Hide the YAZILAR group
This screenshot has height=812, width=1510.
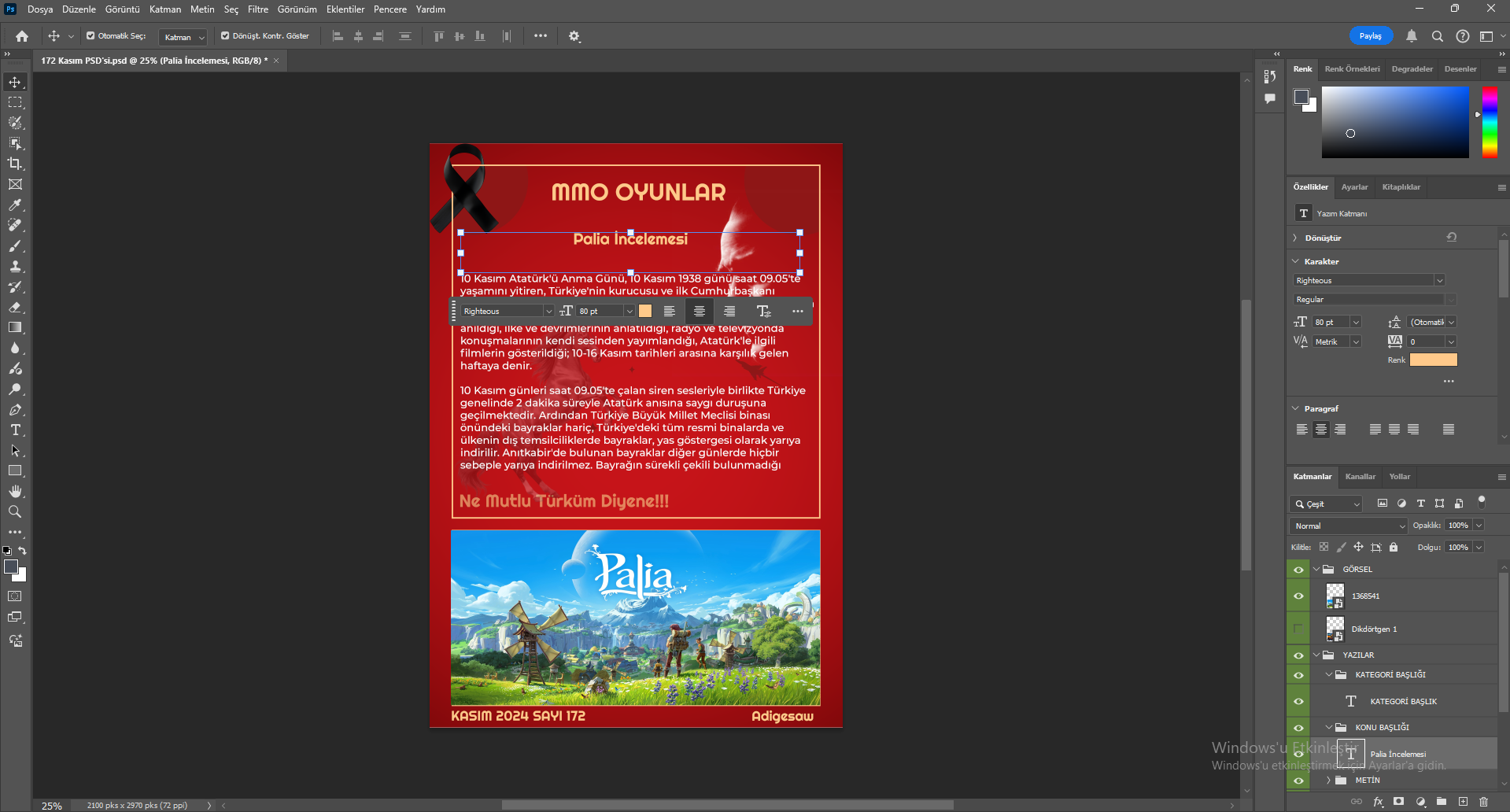coord(1298,655)
